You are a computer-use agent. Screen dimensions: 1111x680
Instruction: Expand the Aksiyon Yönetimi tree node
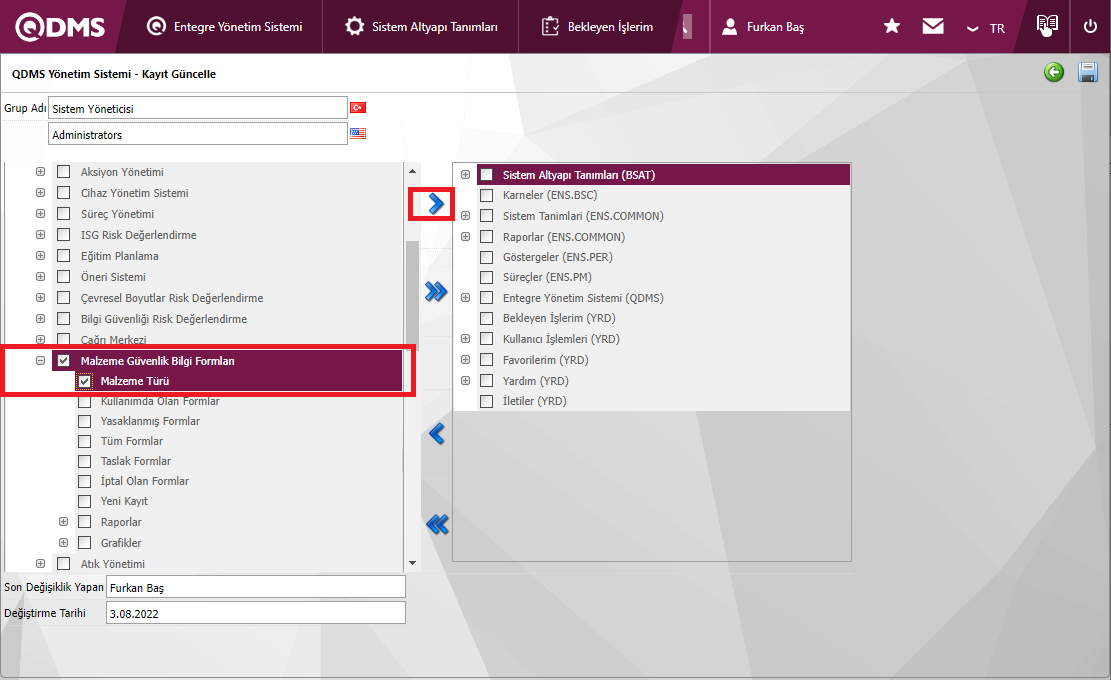pyautogui.click(x=40, y=171)
